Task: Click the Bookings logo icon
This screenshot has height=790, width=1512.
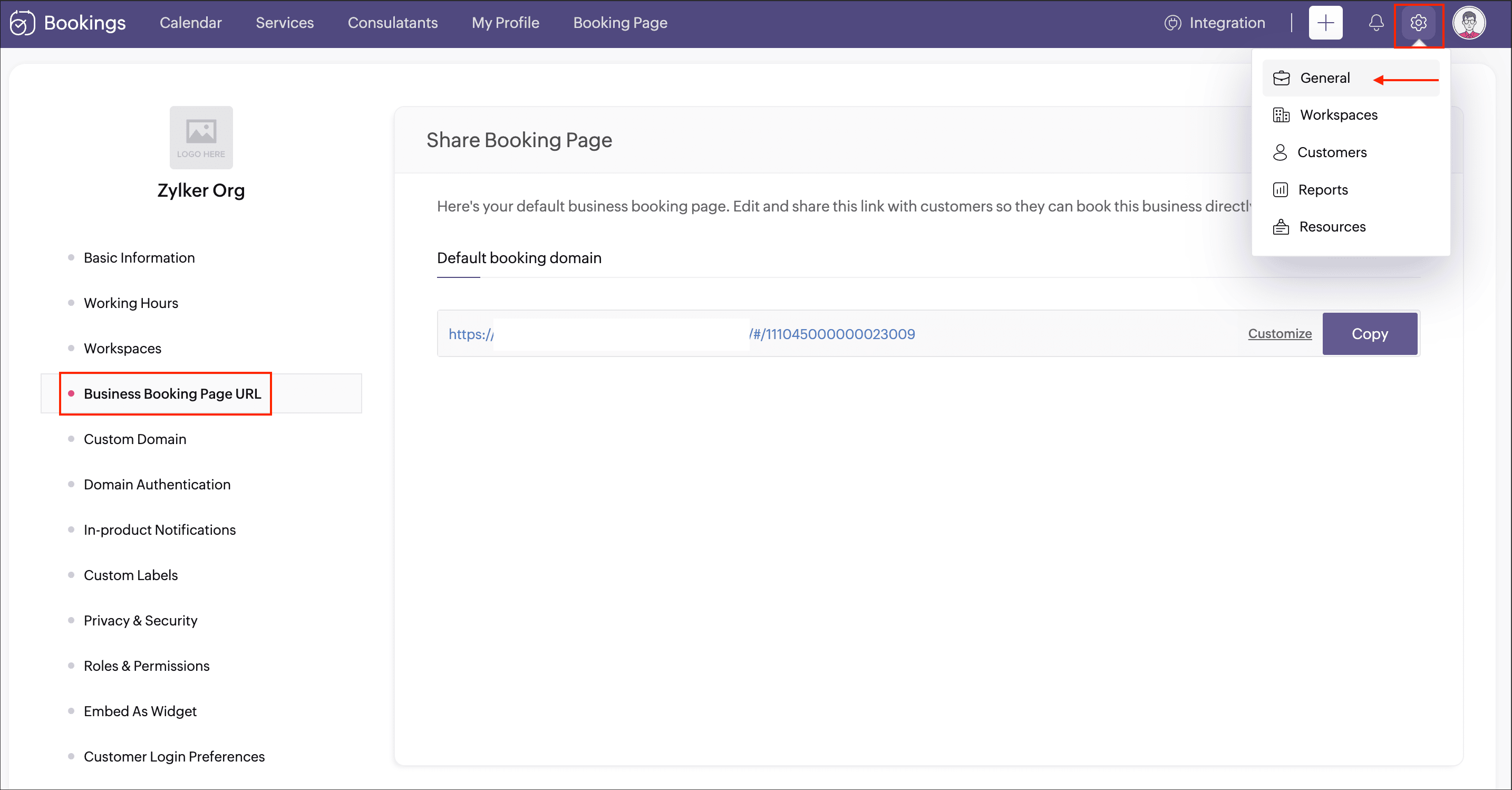Action: (x=22, y=23)
